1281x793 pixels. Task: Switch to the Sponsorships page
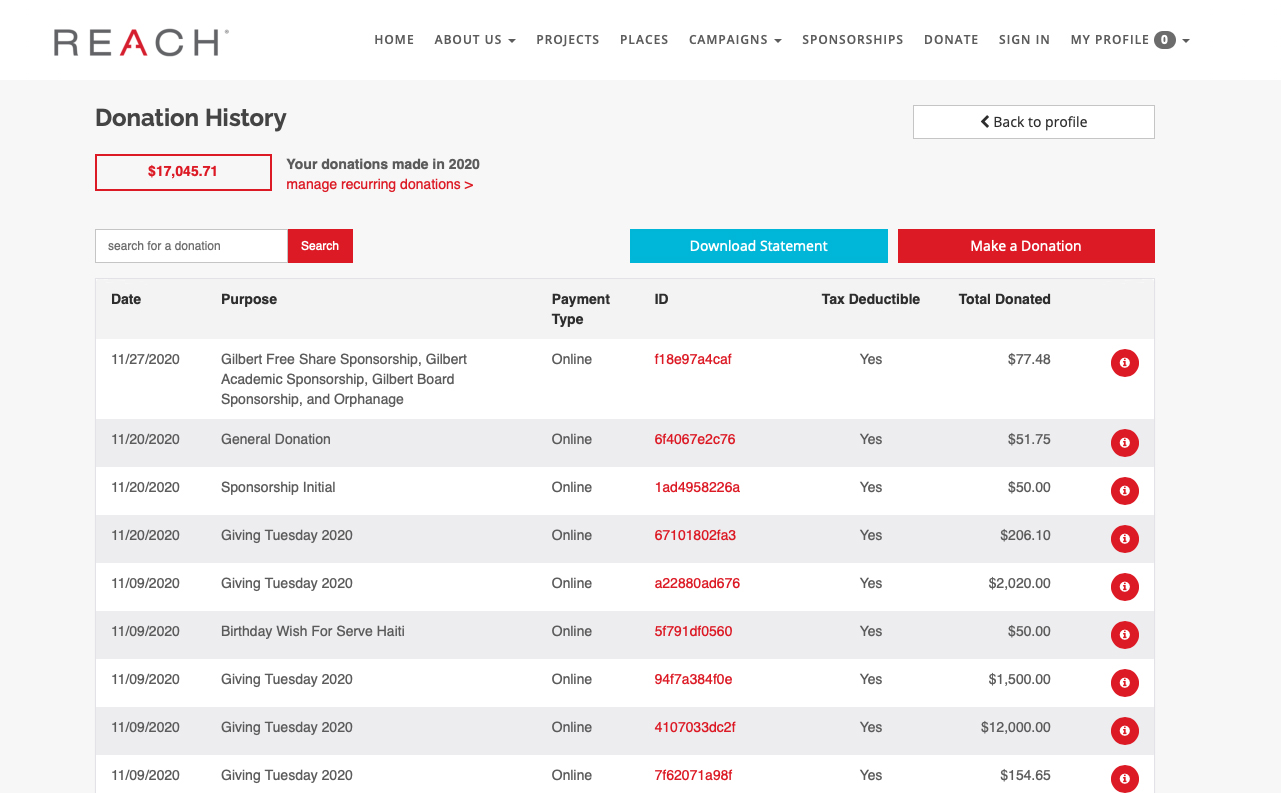[x=852, y=40]
